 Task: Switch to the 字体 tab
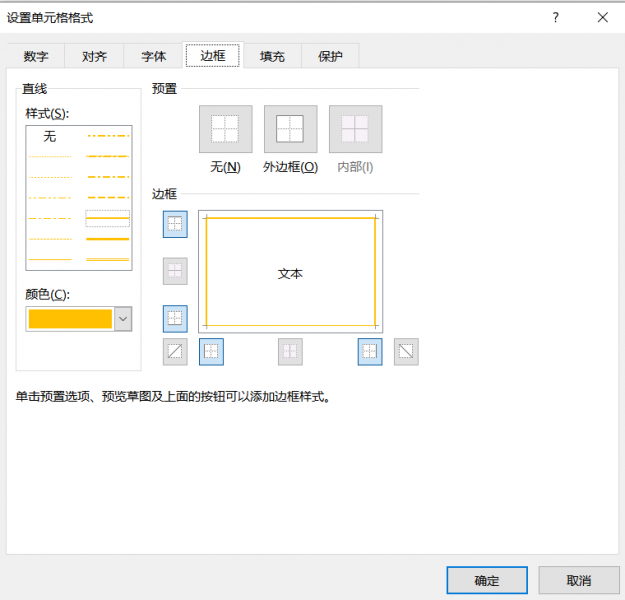click(x=153, y=56)
